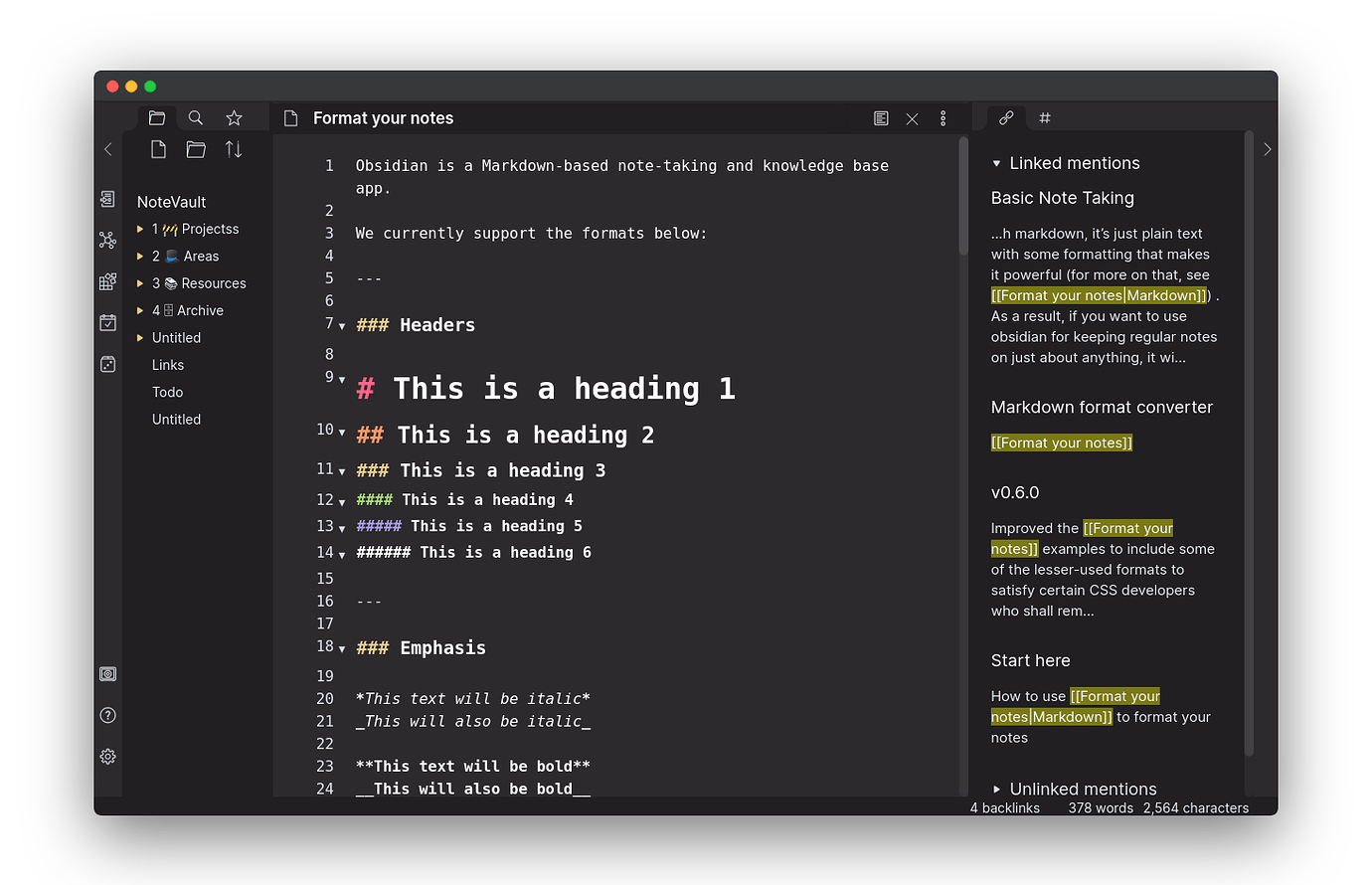Collapse the right sidebar with the arrow
The width and height of the screenshot is (1372, 885).
[x=1267, y=149]
